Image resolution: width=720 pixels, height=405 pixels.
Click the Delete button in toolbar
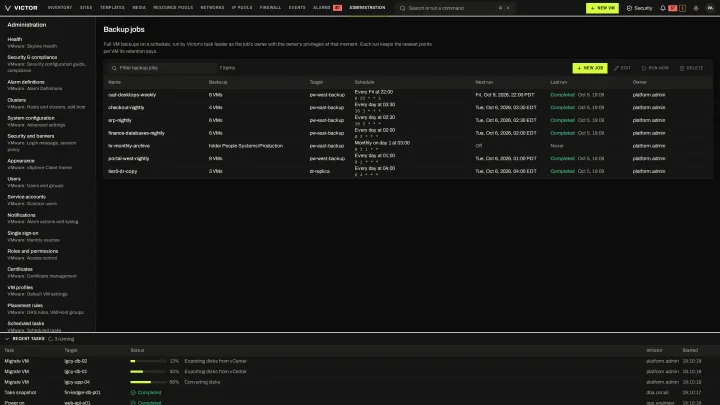coord(691,68)
